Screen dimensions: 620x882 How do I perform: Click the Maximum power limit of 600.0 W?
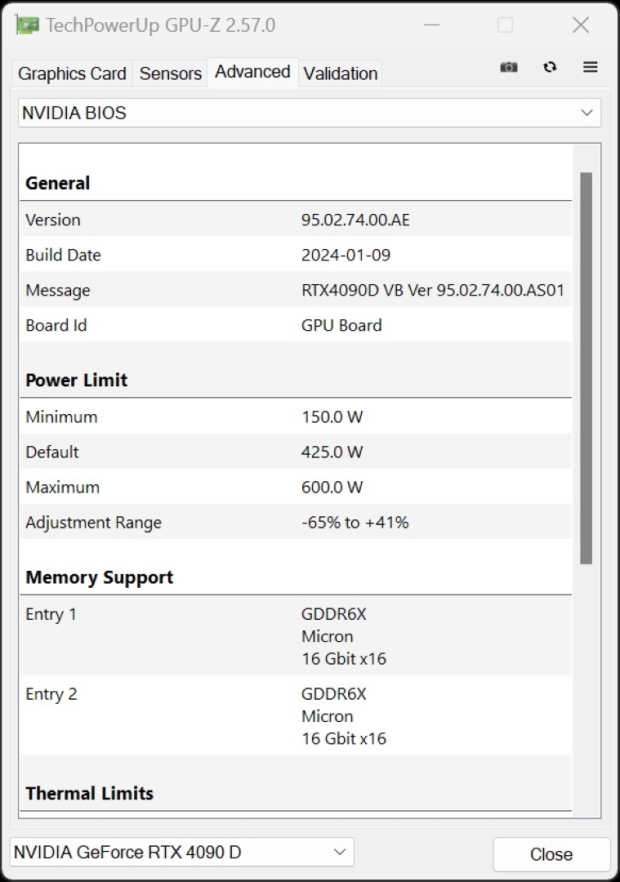332,487
